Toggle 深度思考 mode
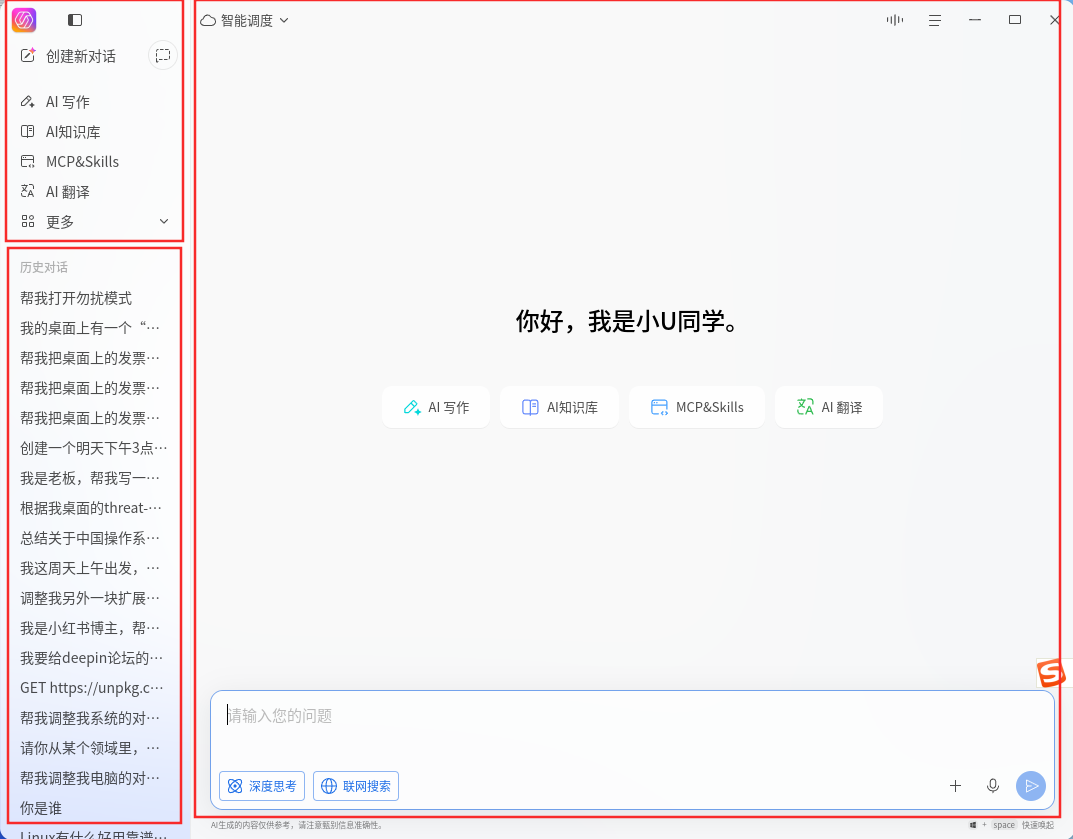This screenshot has height=839, width=1073. point(262,786)
